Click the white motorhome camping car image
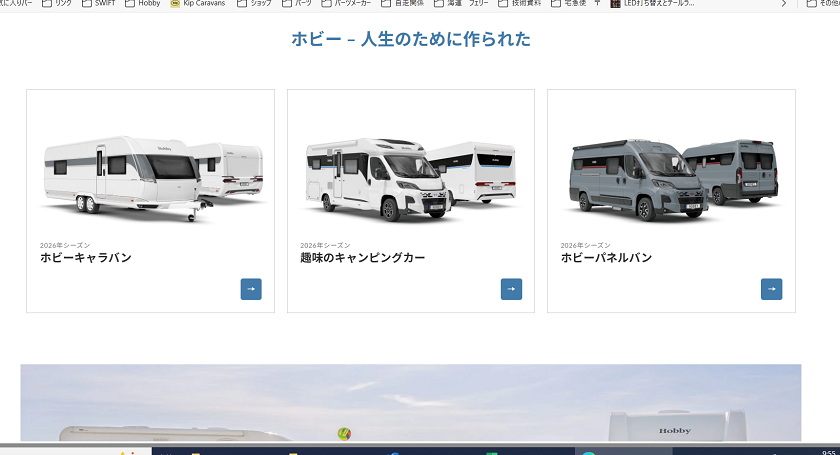 point(411,180)
